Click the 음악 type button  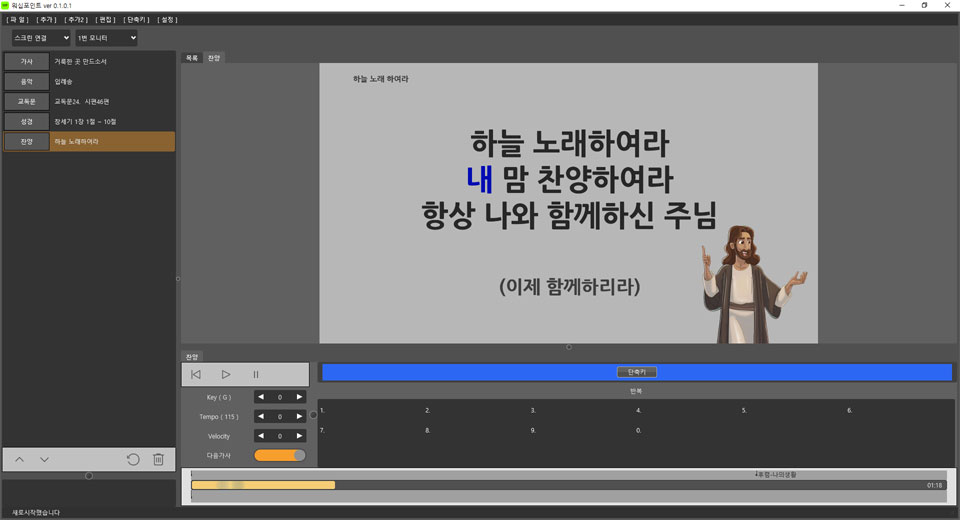pos(26,81)
